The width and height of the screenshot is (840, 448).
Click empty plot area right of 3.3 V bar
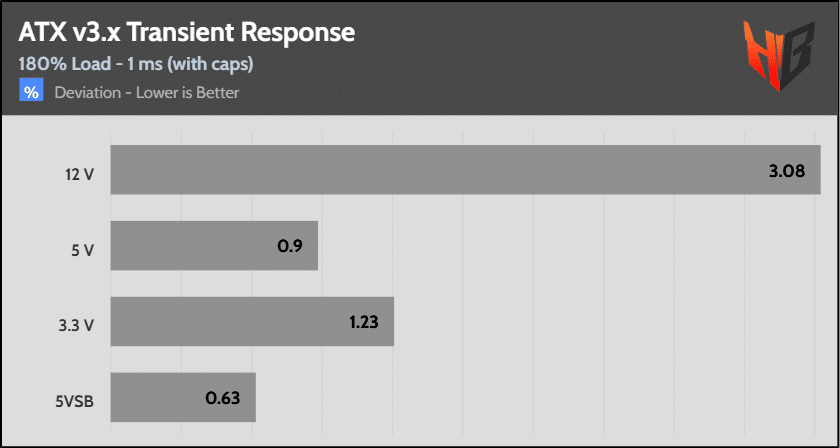(x=600, y=322)
